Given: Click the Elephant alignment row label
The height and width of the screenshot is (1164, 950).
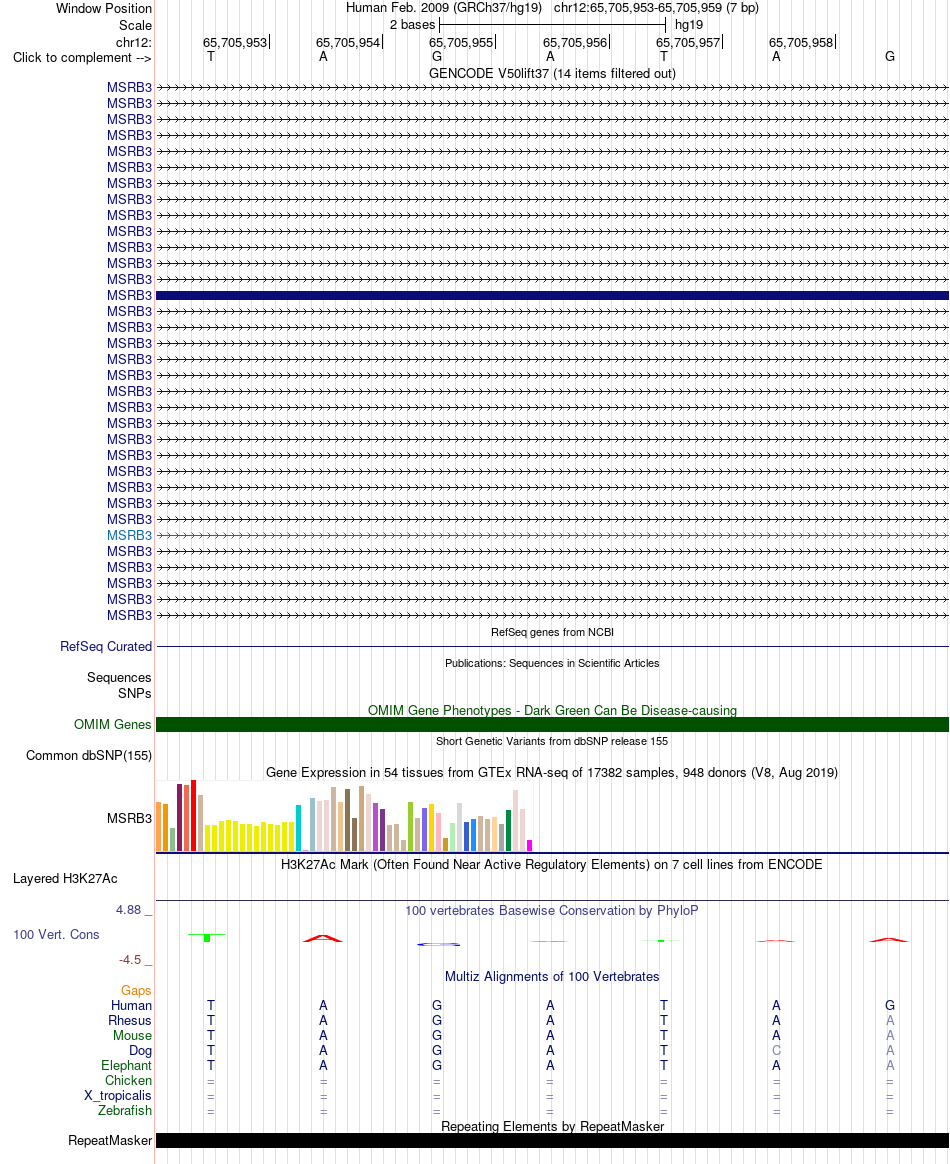Looking at the screenshot, I should click(x=126, y=1066).
